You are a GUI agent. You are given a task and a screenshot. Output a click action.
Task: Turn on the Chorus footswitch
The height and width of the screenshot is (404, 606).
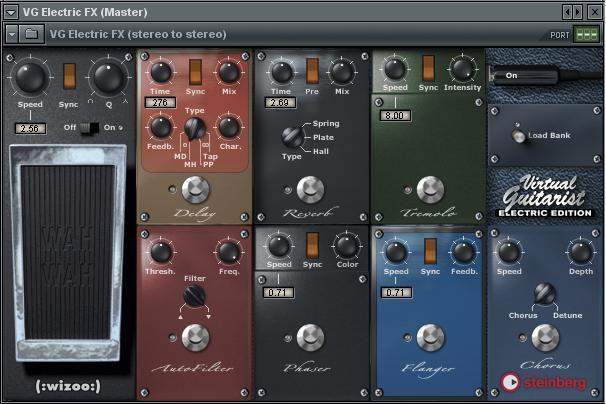(545, 337)
